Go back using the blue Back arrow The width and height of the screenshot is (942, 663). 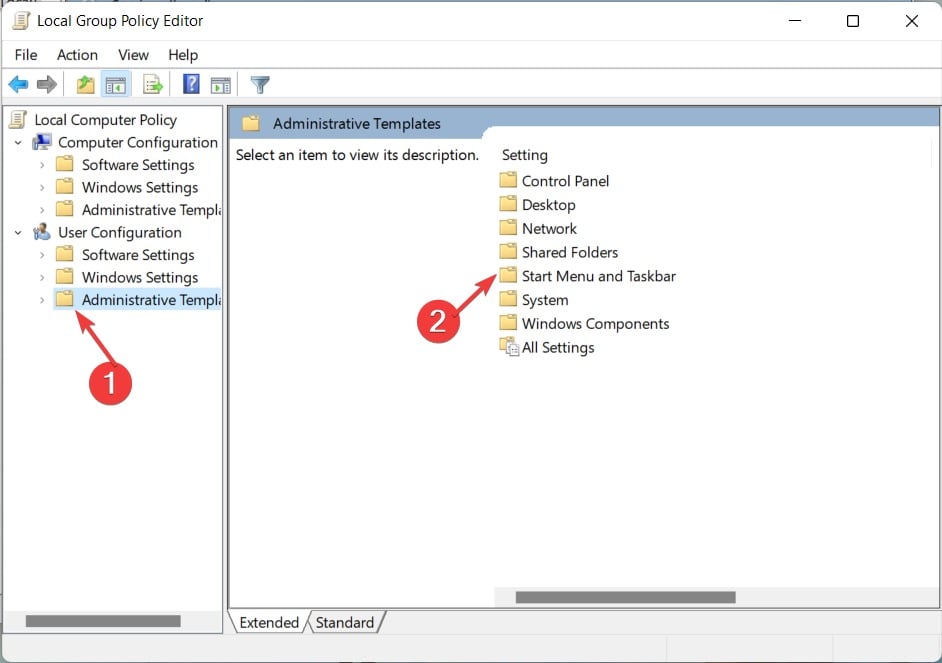(19, 85)
